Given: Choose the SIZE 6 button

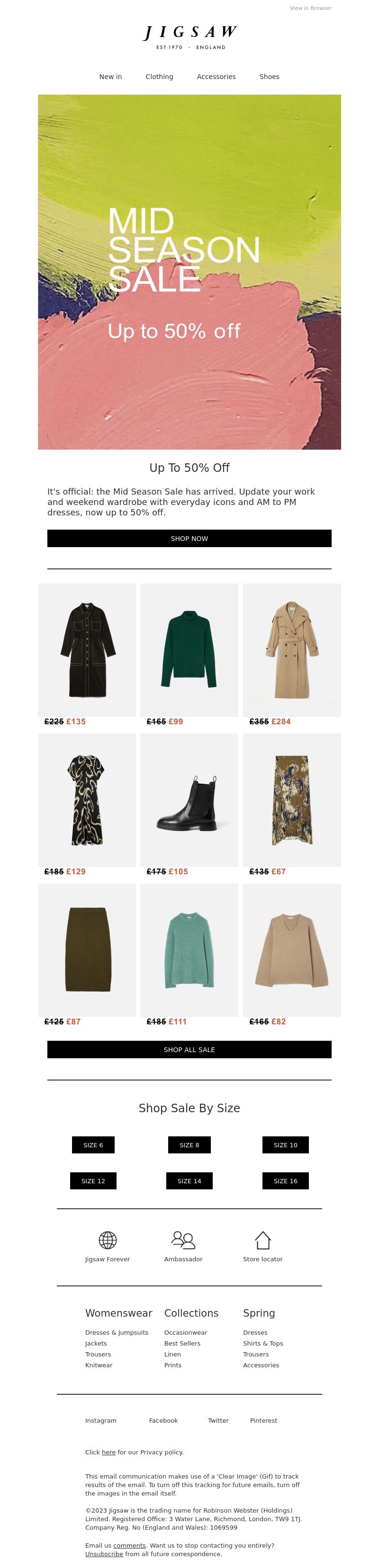Looking at the screenshot, I should 93,1145.
